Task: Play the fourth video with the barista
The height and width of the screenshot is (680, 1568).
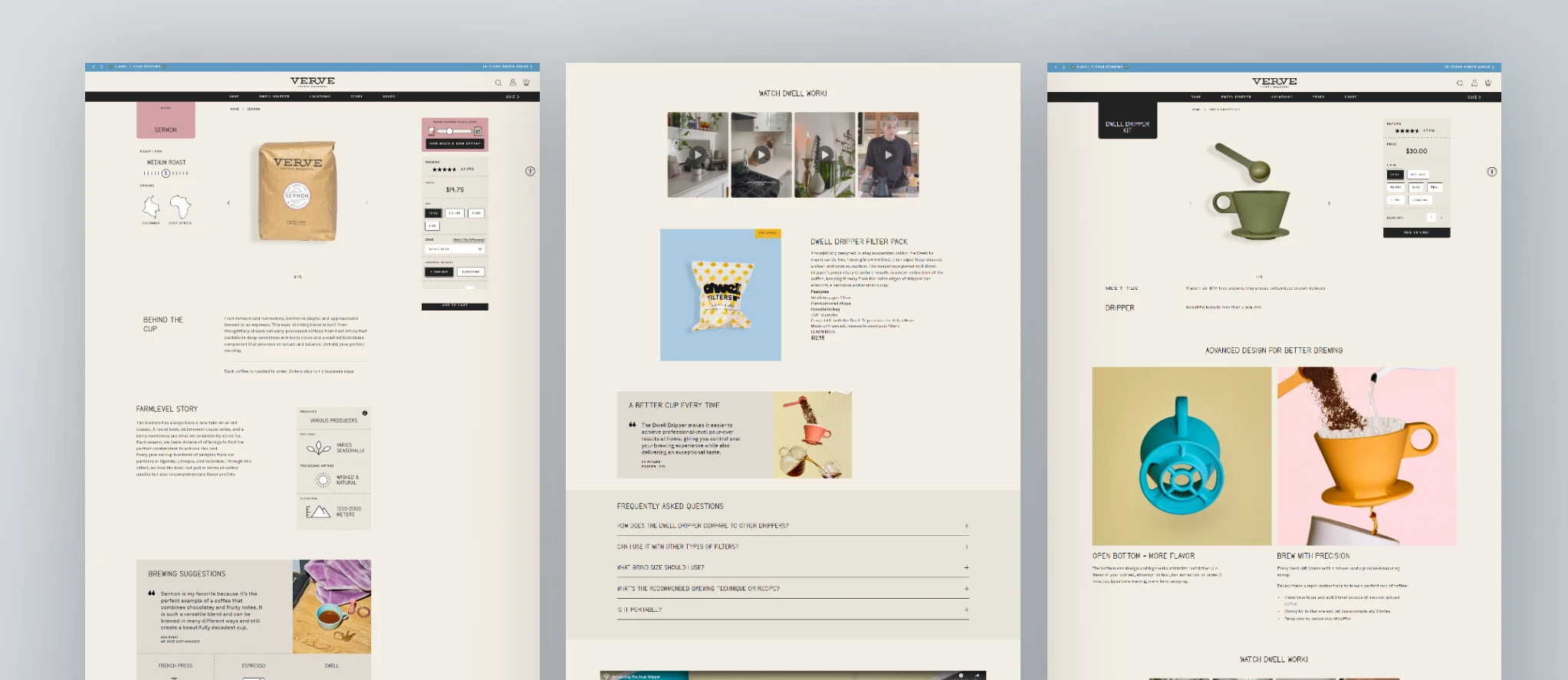Action: 888,154
